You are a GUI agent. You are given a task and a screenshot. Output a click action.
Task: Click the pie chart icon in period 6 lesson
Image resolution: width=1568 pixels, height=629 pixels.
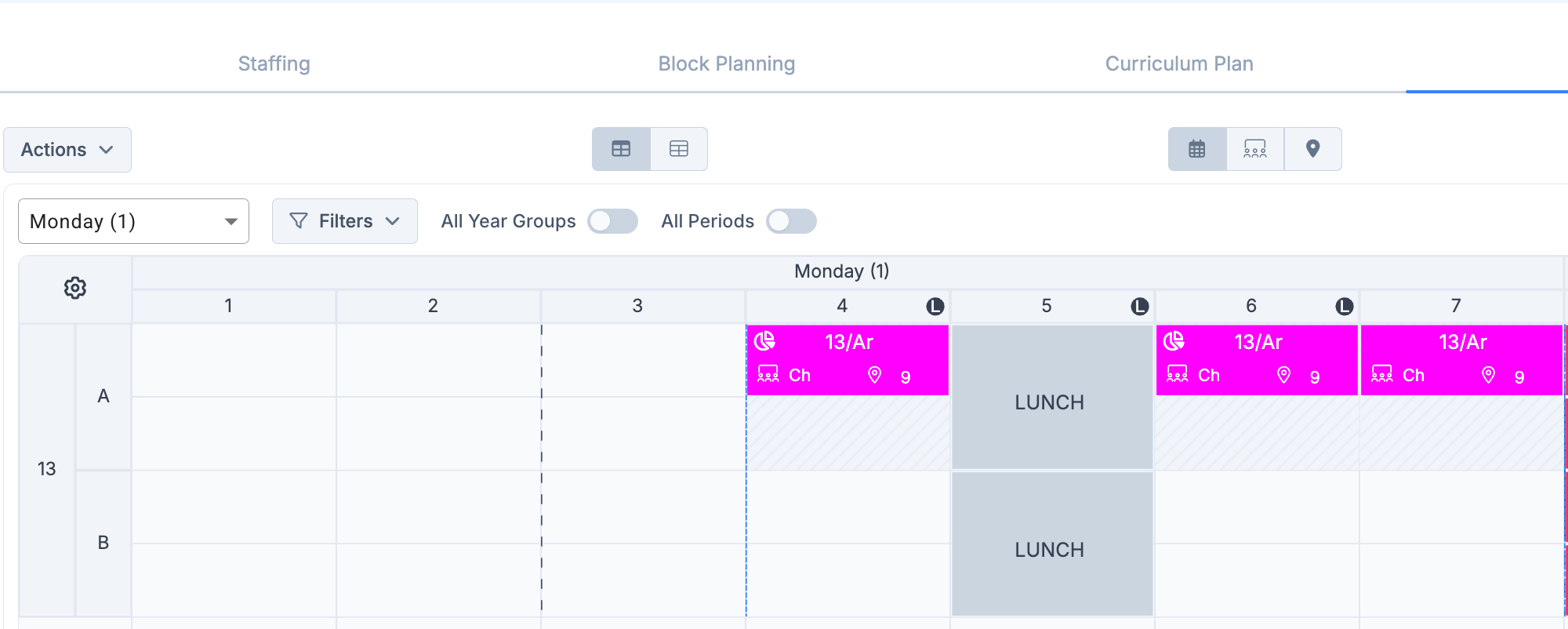(1174, 341)
